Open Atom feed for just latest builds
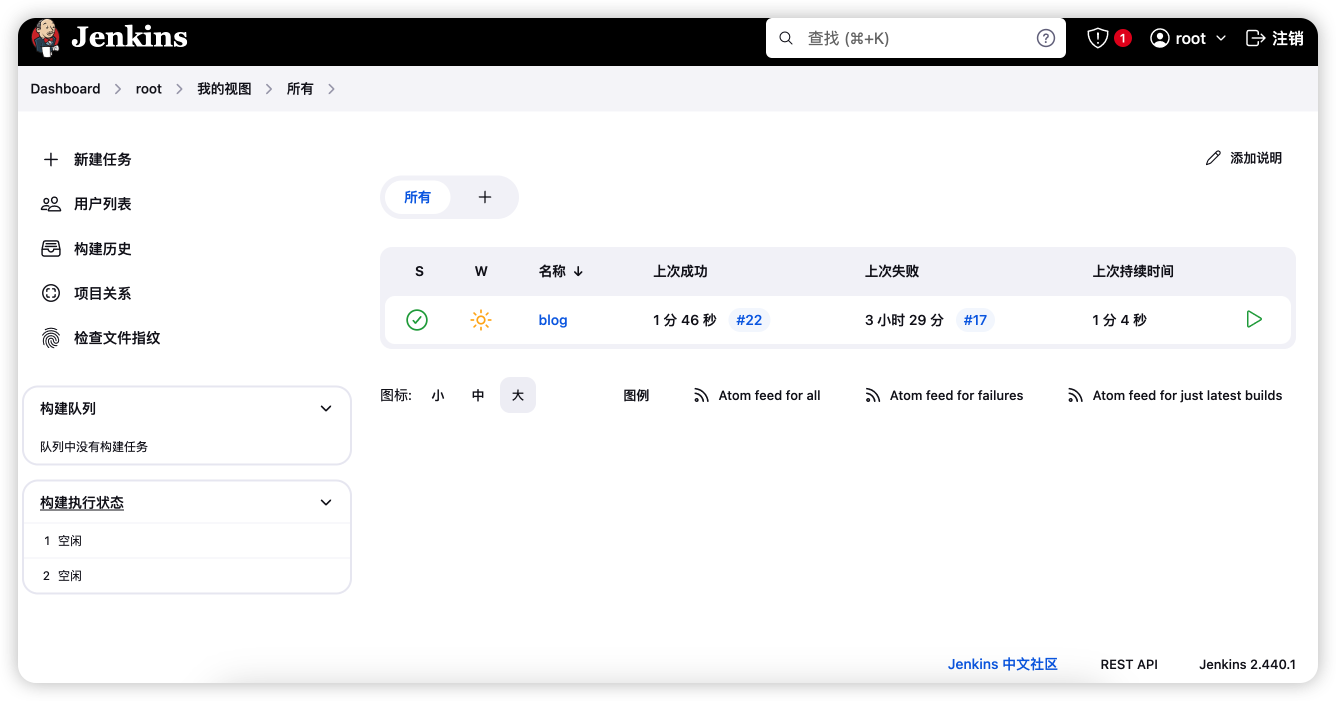 (x=1187, y=396)
